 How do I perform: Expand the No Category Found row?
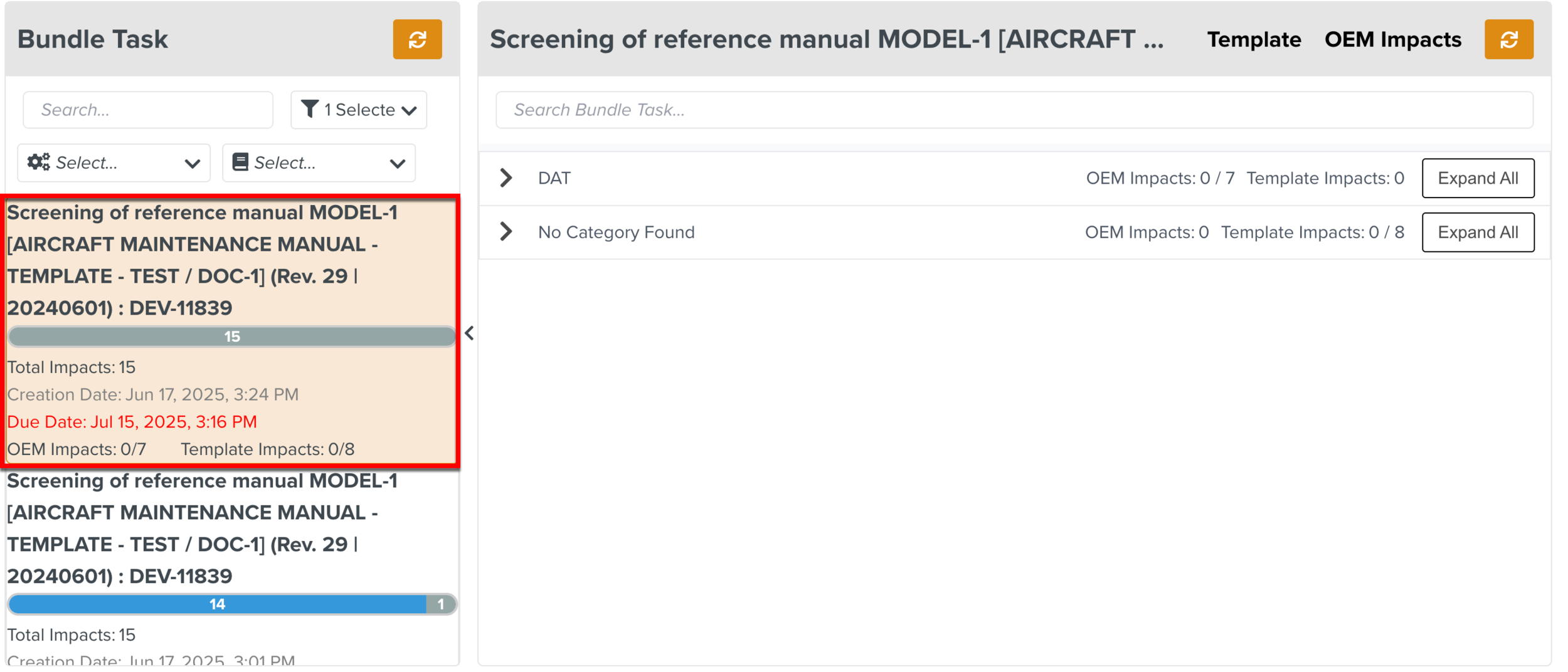coord(506,232)
